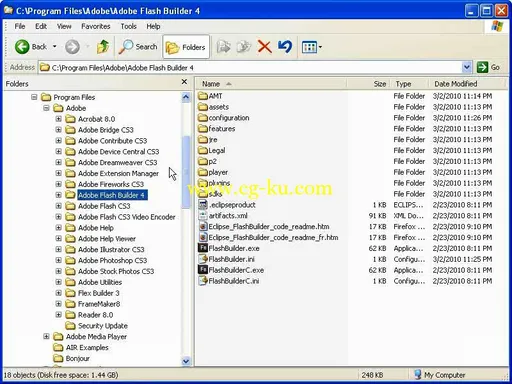Select Eclipse_FlashBuilder_code_readme.htm file icon
This screenshot has height=384, width=512.
tap(203, 227)
